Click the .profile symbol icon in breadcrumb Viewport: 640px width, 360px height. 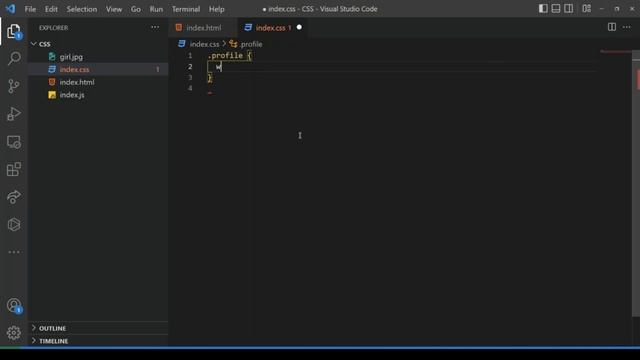click(233, 44)
